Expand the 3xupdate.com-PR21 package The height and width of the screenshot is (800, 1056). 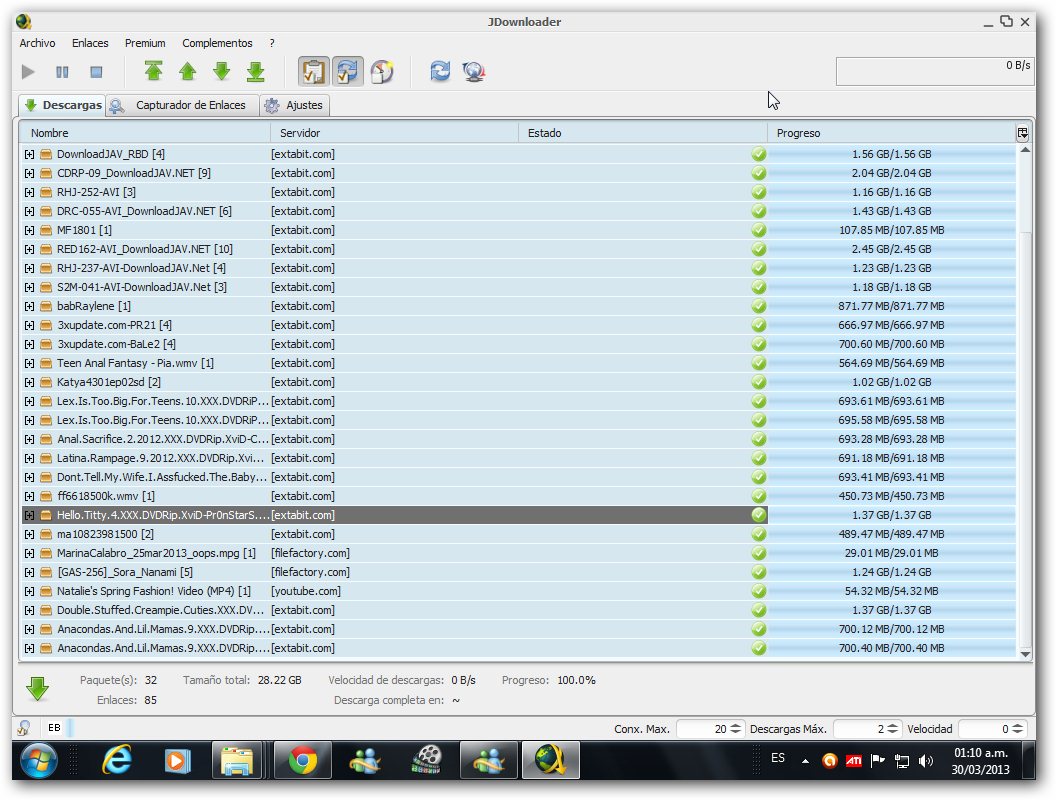tap(30, 325)
